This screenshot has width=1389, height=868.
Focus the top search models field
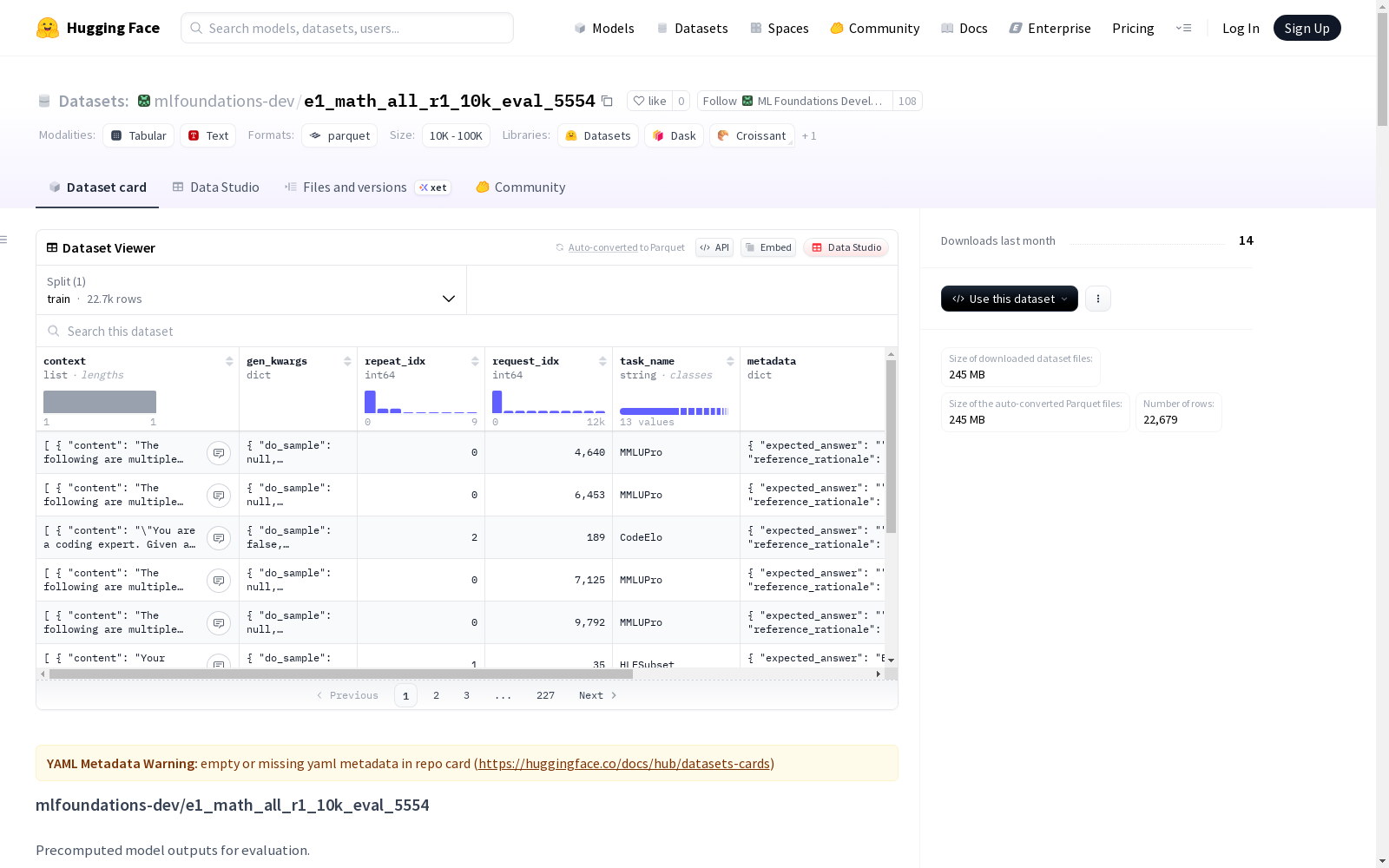point(347,28)
